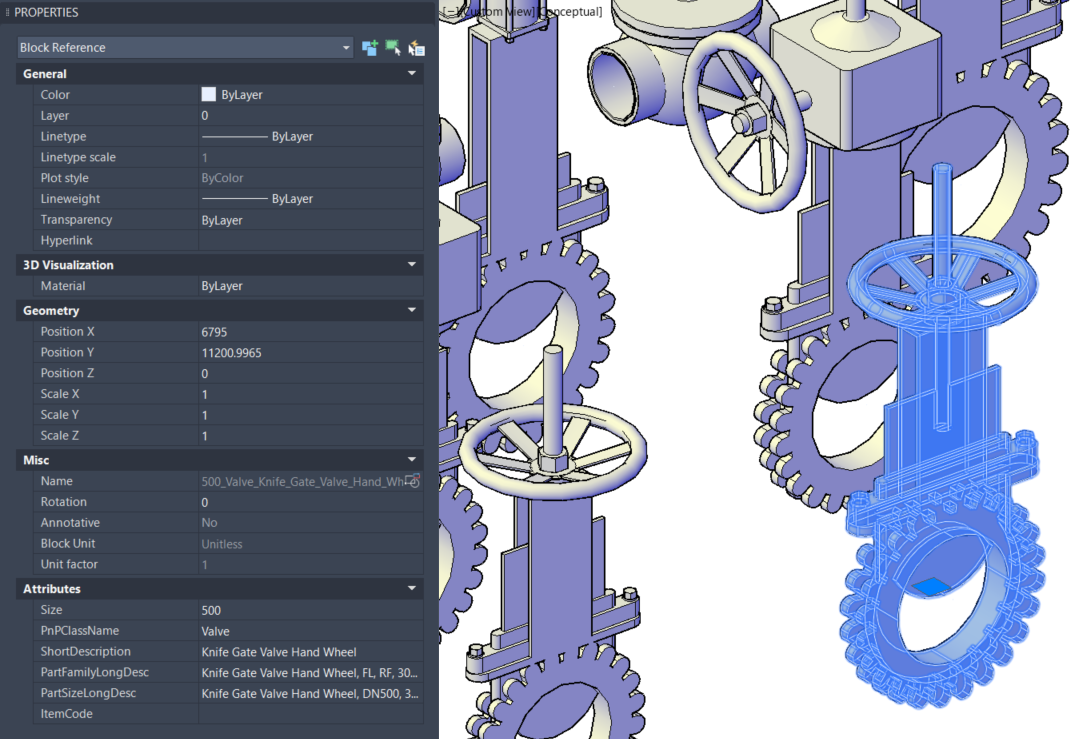1073x739 pixels.
Task: Click the empty ItemCode field
Action: 311,714
